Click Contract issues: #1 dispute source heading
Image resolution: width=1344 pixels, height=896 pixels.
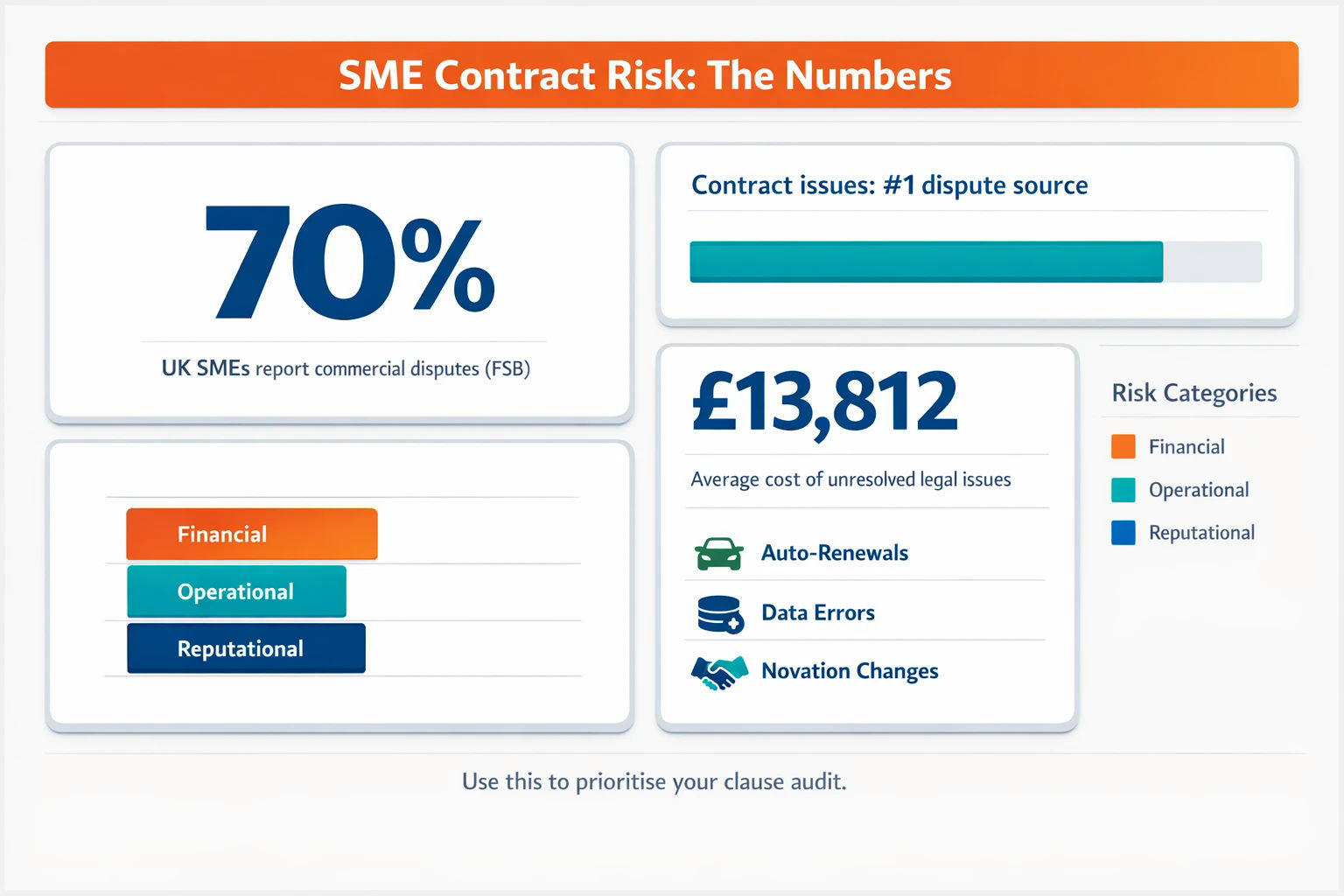tap(890, 185)
